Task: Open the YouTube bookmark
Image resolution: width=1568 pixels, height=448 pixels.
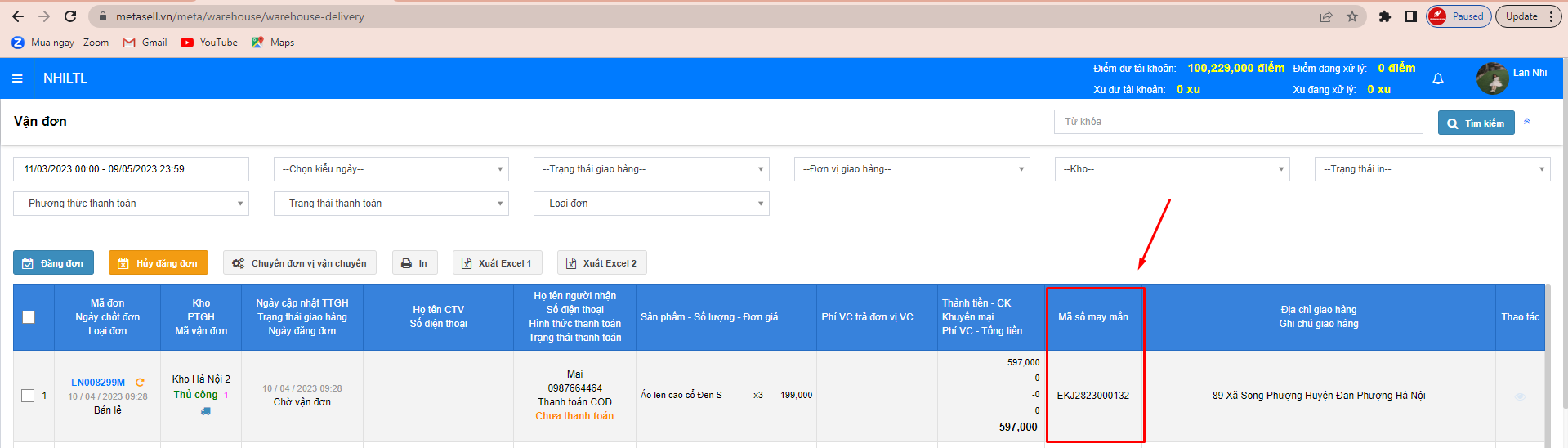Action: tap(209, 43)
